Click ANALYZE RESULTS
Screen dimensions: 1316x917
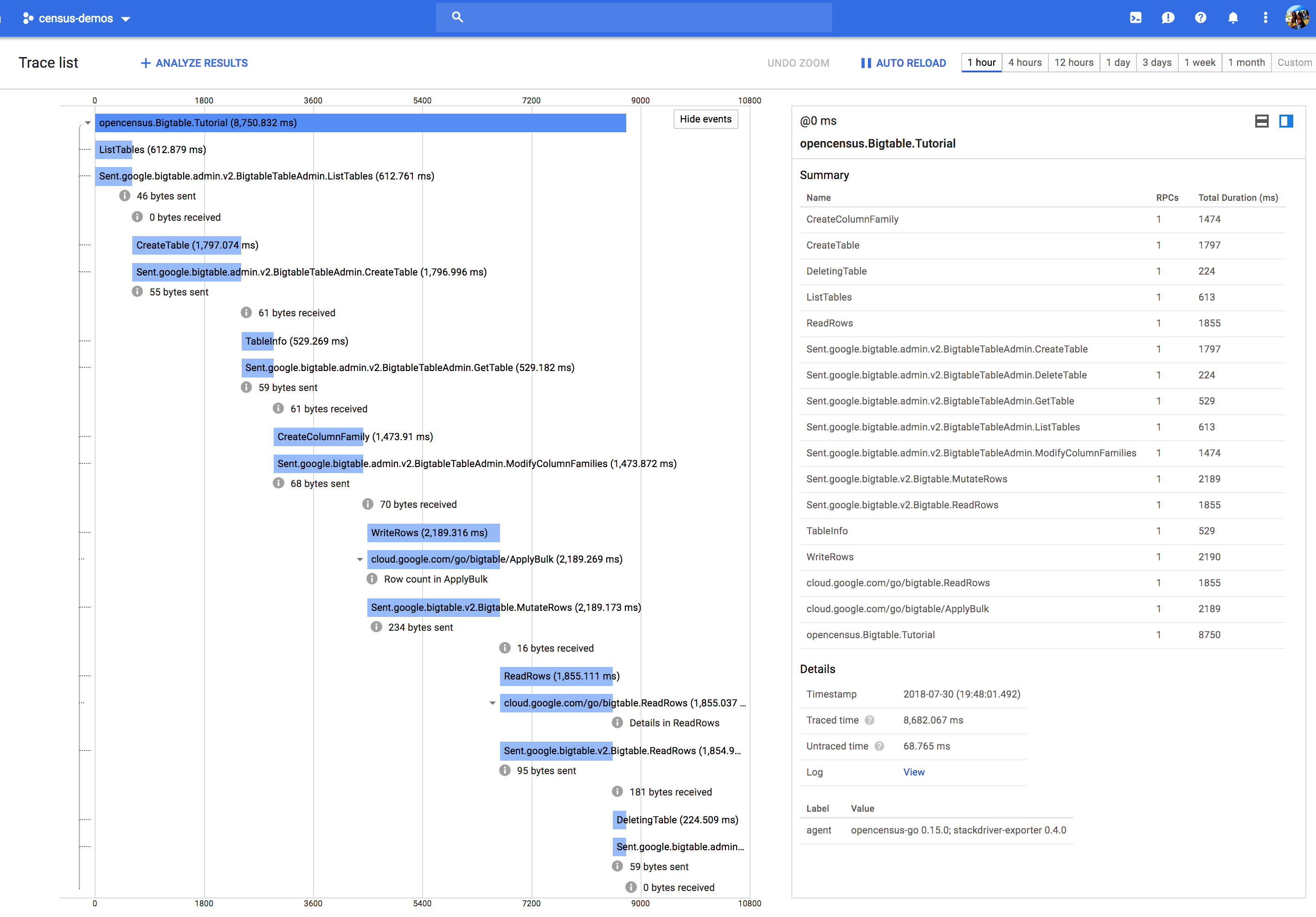(x=194, y=63)
